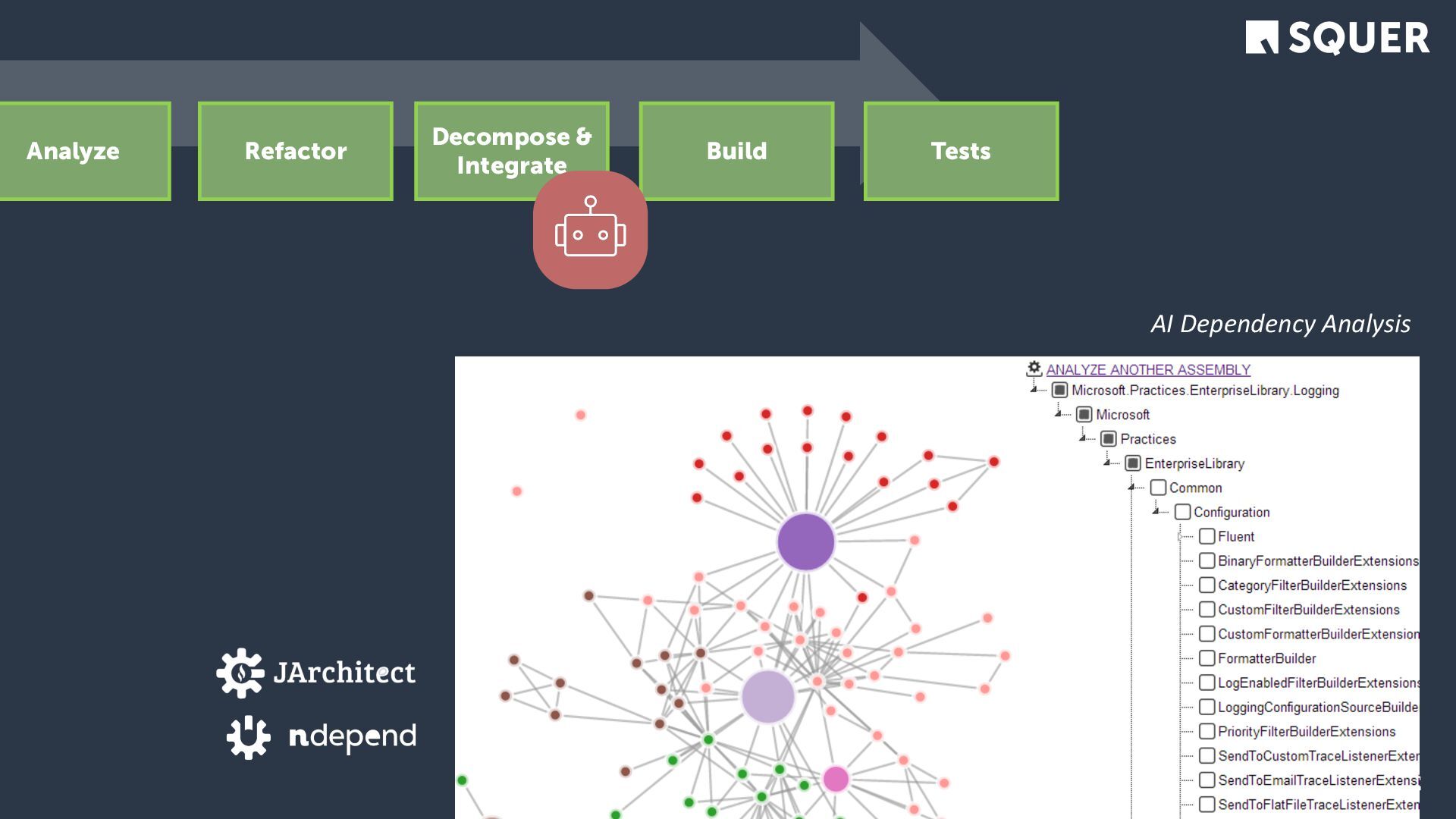Collapse the Configuration tree node

tap(1156, 512)
